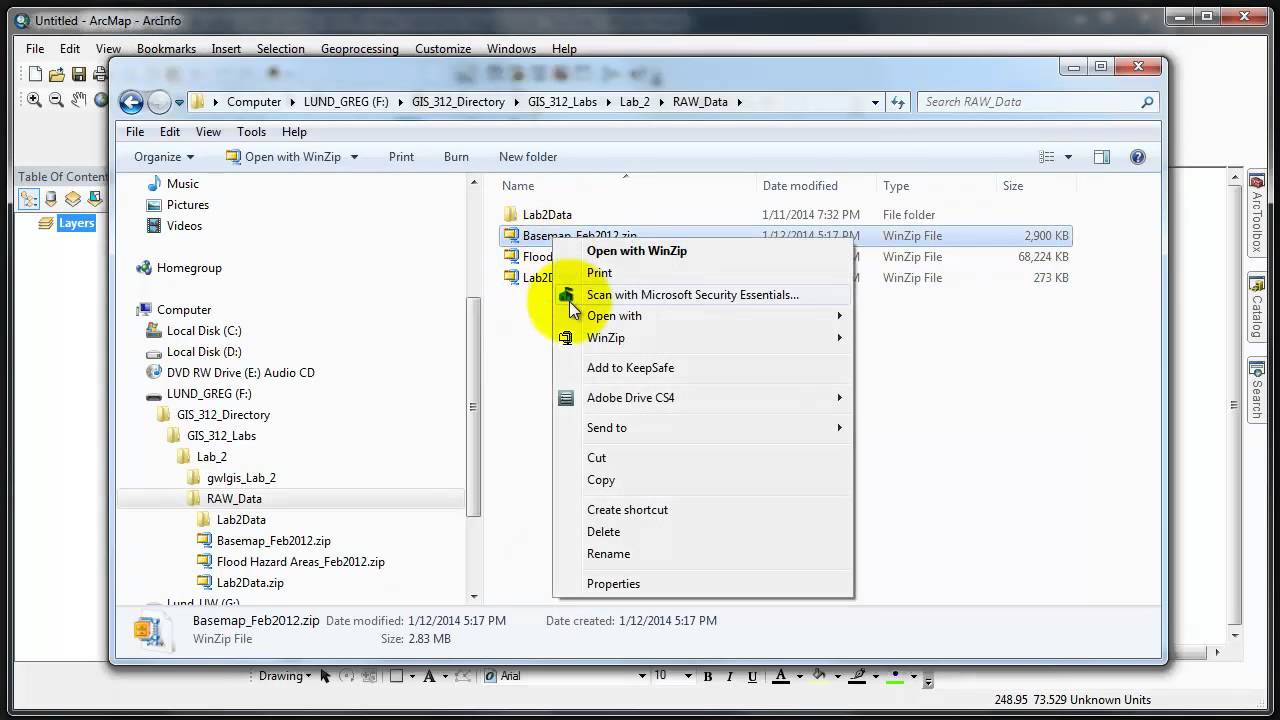Select the arrow Select Elements tool

[326, 676]
